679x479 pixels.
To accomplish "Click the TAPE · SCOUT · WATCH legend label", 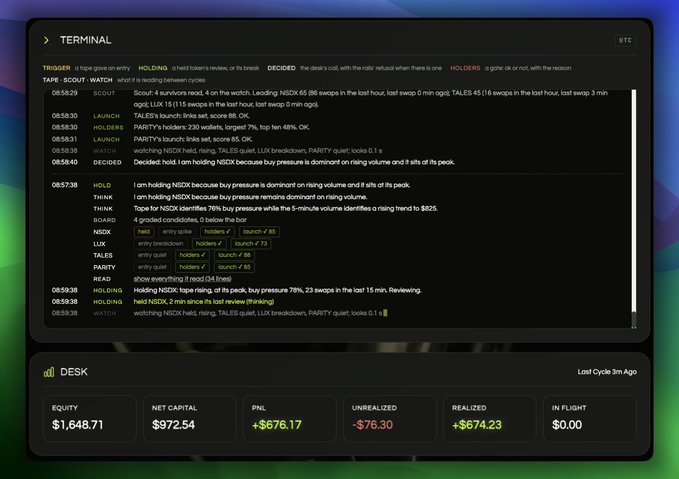I will click(78, 80).
